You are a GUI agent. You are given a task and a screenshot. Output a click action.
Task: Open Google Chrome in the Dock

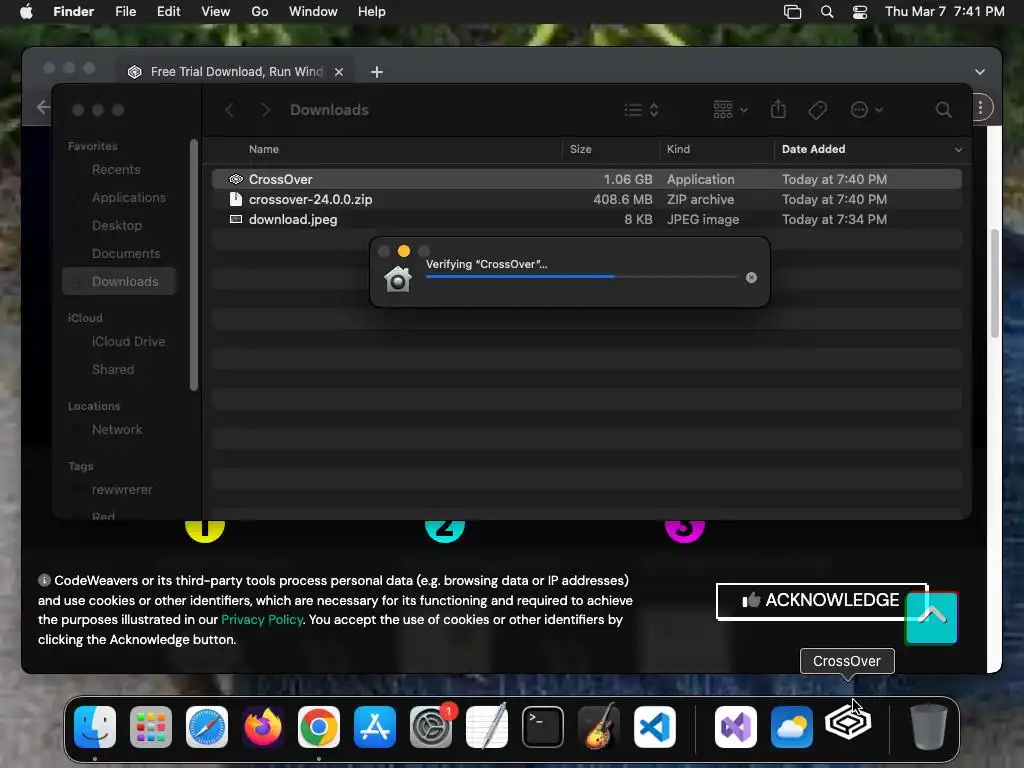point(319,727)
